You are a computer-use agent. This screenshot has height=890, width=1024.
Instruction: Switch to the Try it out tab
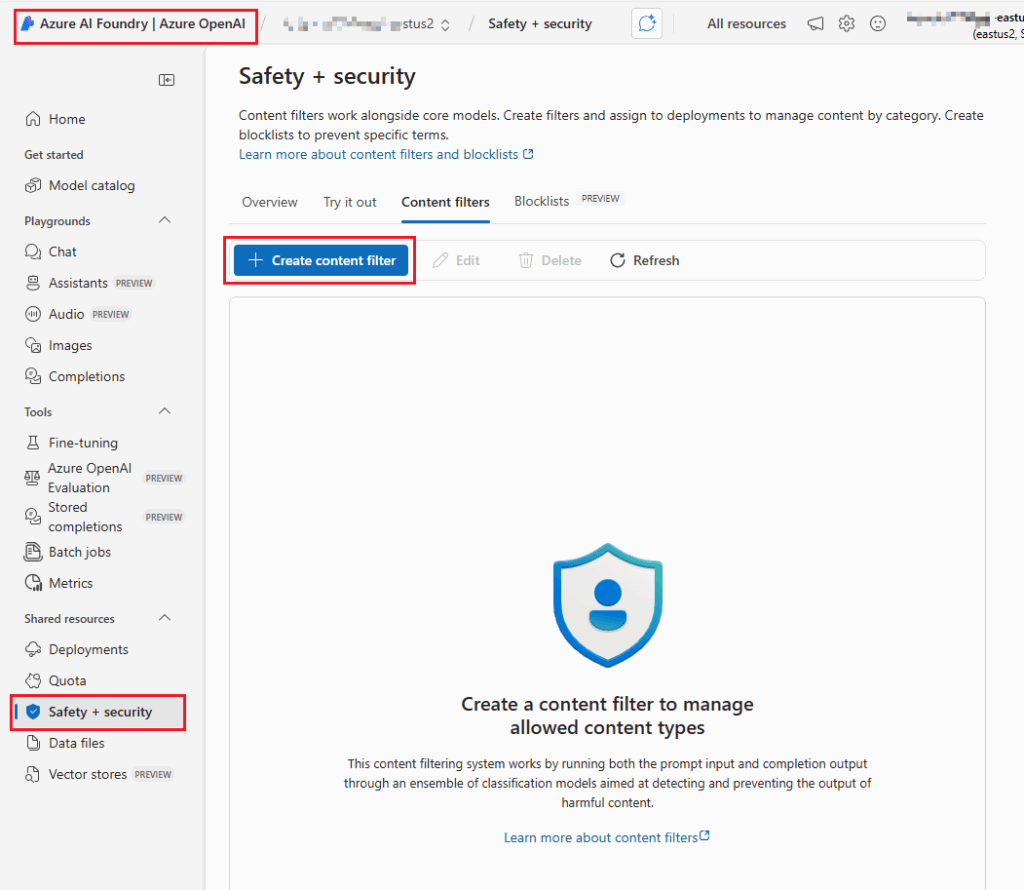(x=349, y=202)
